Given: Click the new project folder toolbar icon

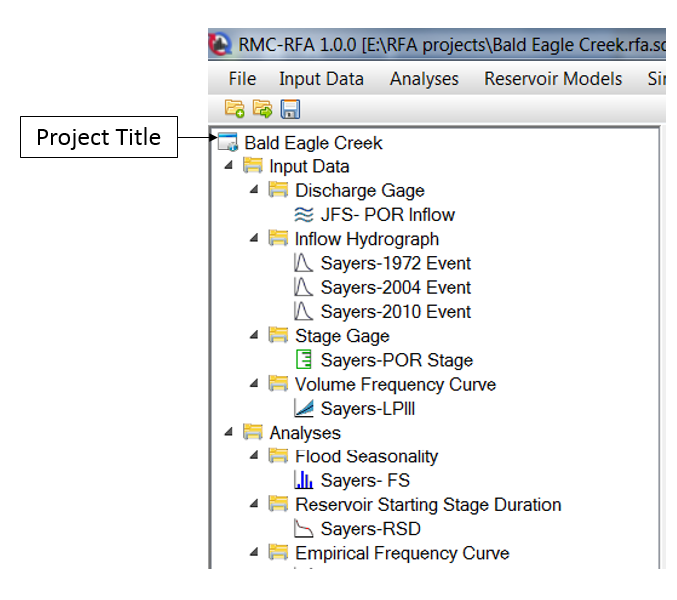Looking at the screenshot, I should click(234, 109).
